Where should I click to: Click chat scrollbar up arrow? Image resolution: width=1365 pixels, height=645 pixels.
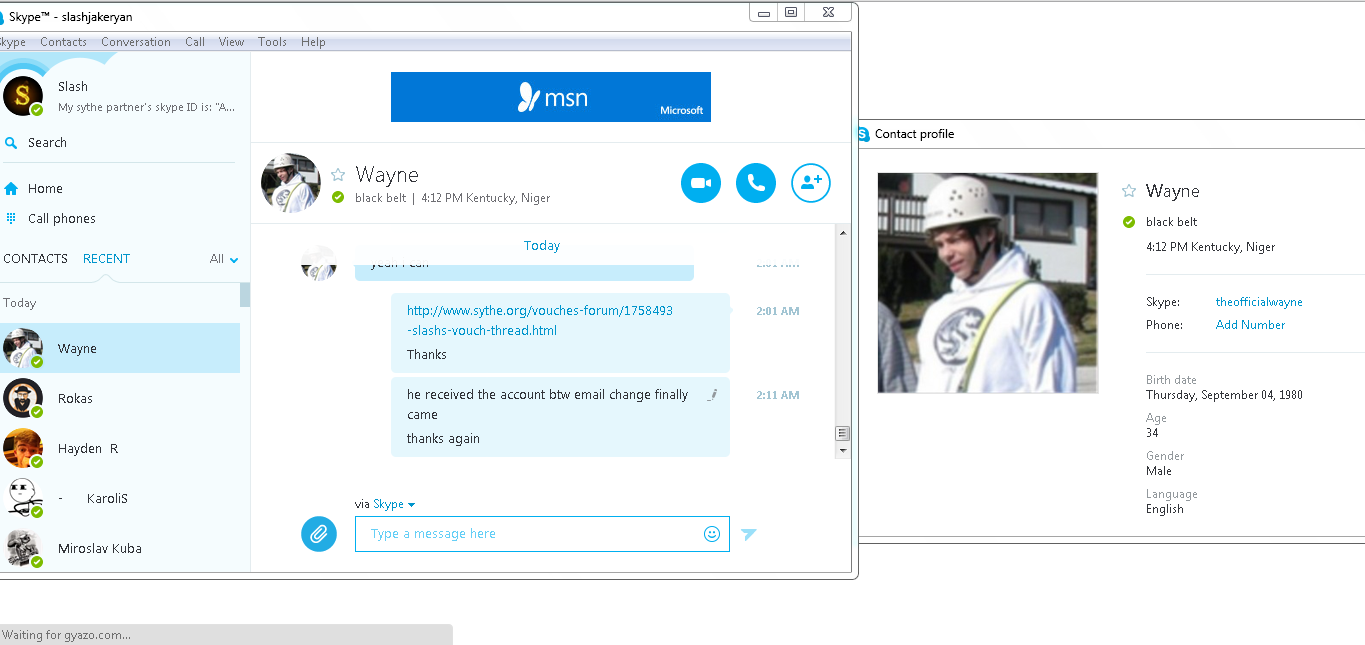[x=843, y=233]
